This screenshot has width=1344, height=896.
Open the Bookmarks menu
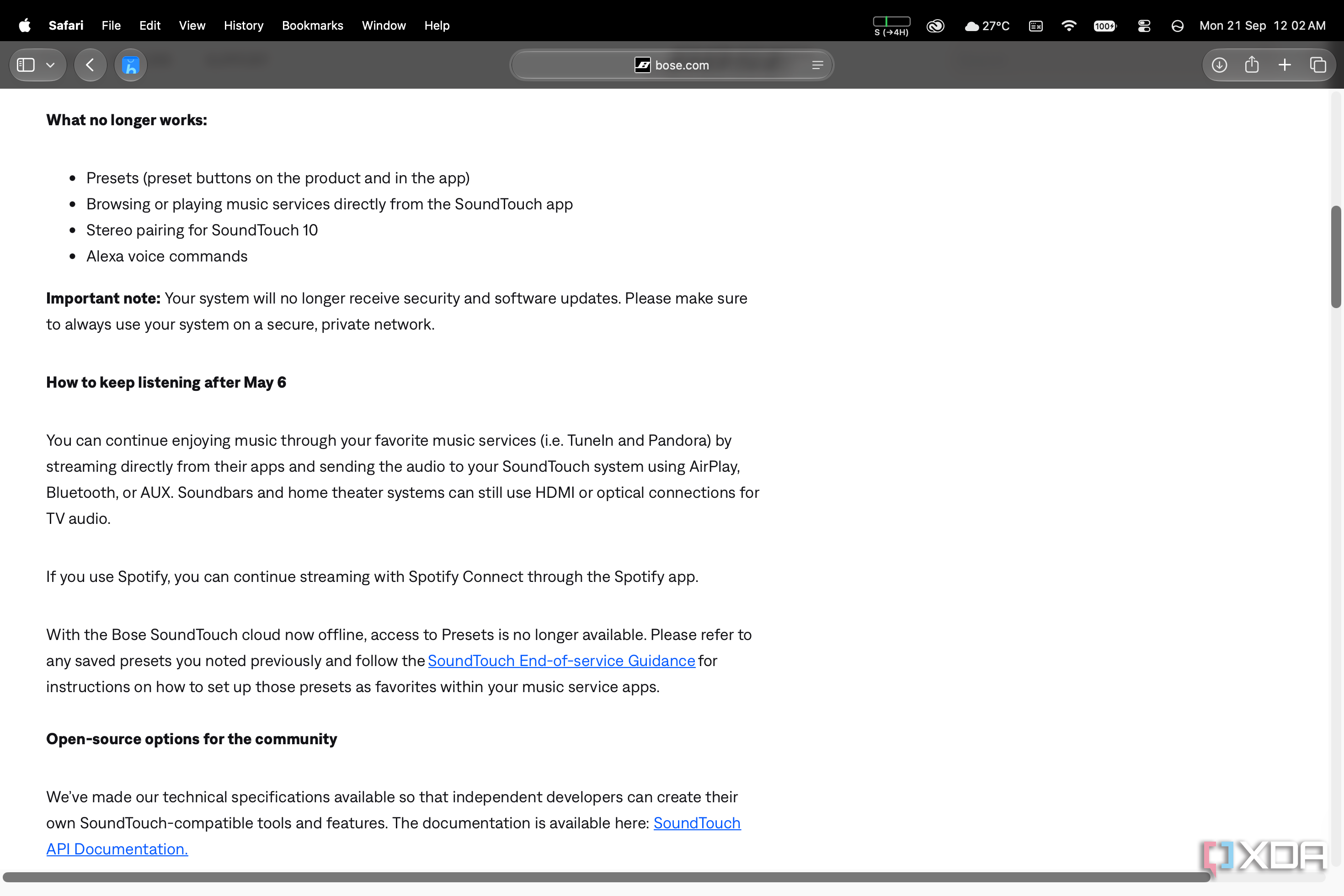[x=313, y=26]
